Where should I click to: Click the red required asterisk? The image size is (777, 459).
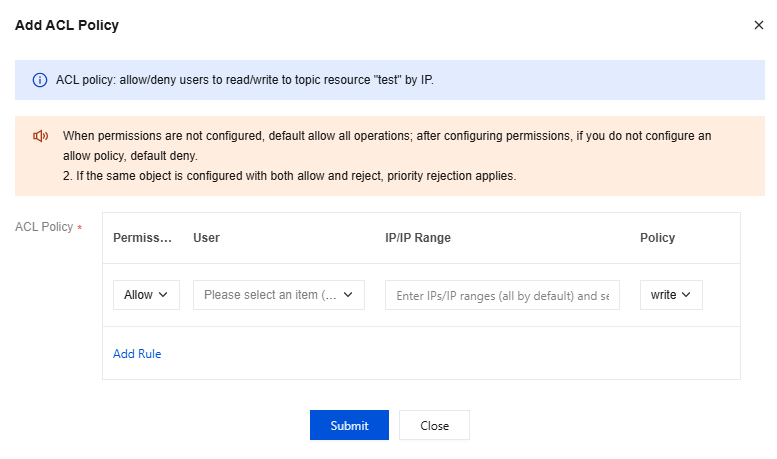click(80, 228)
